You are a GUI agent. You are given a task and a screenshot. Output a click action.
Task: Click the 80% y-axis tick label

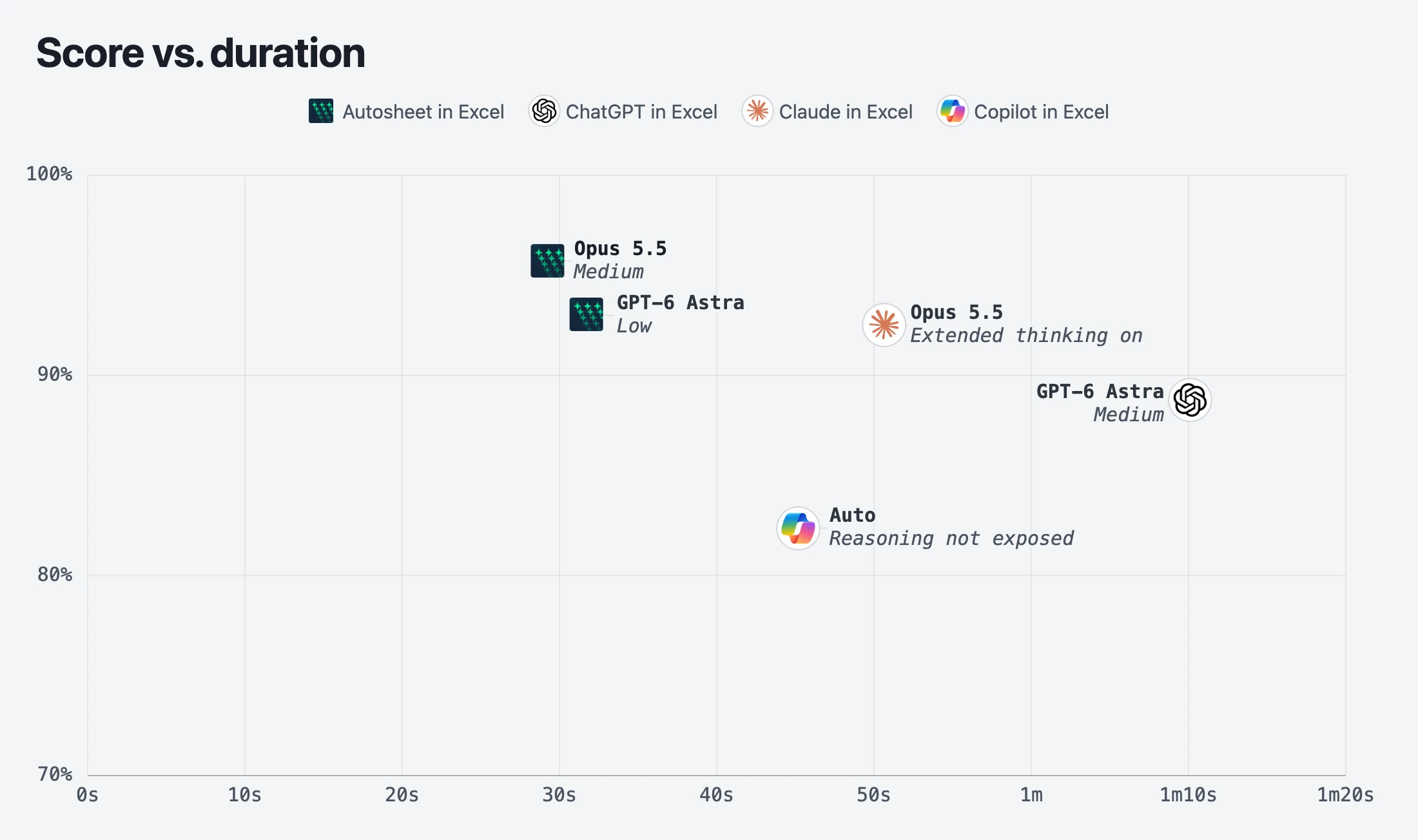pos(55,575)
